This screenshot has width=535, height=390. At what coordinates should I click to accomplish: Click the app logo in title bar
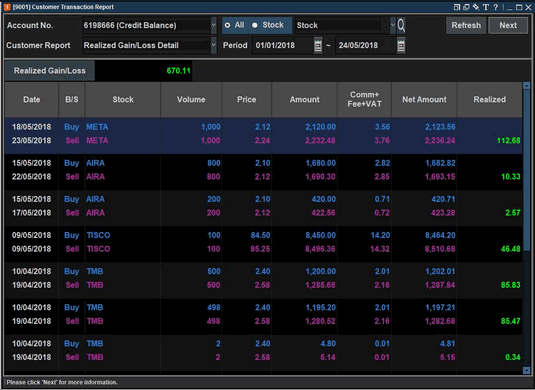tap(7, 7)
